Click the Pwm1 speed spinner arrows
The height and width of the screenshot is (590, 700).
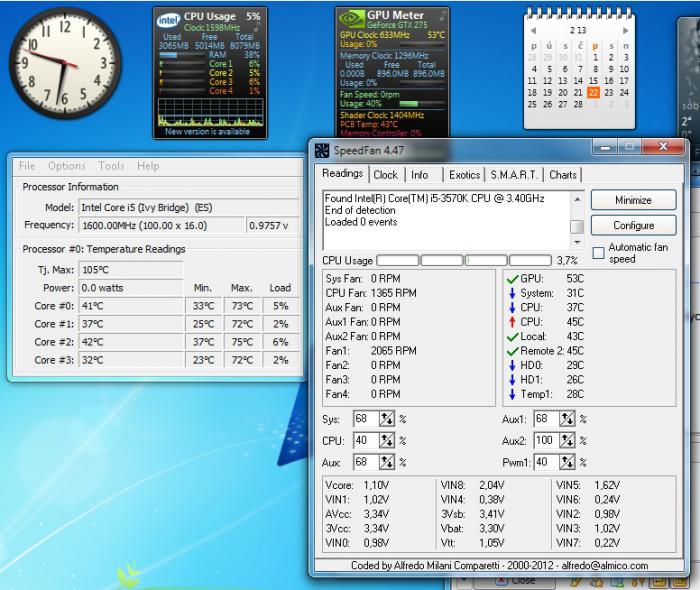point(567,462)
